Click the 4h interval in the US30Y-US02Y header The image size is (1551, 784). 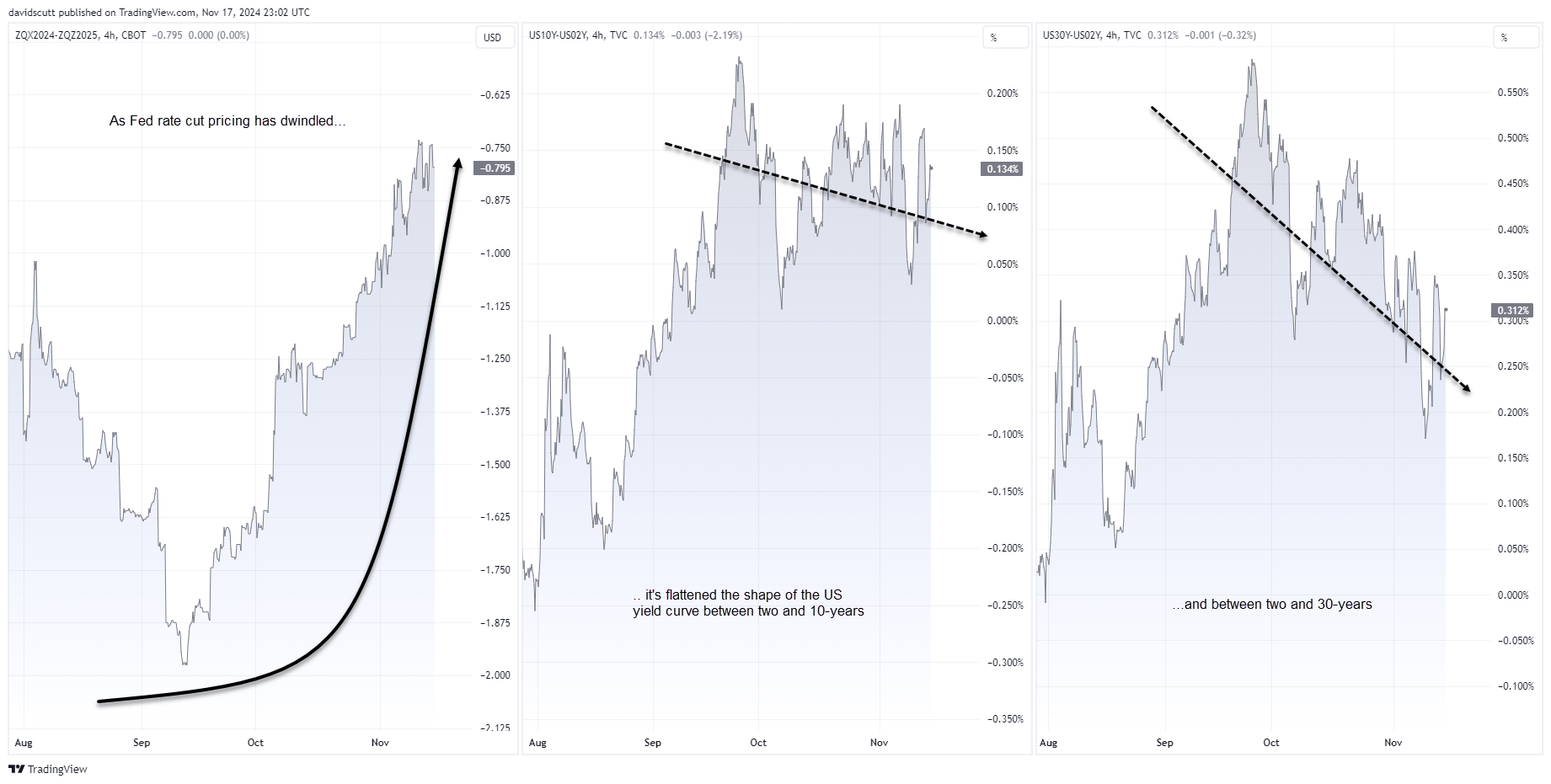[x=1111, y=35]
